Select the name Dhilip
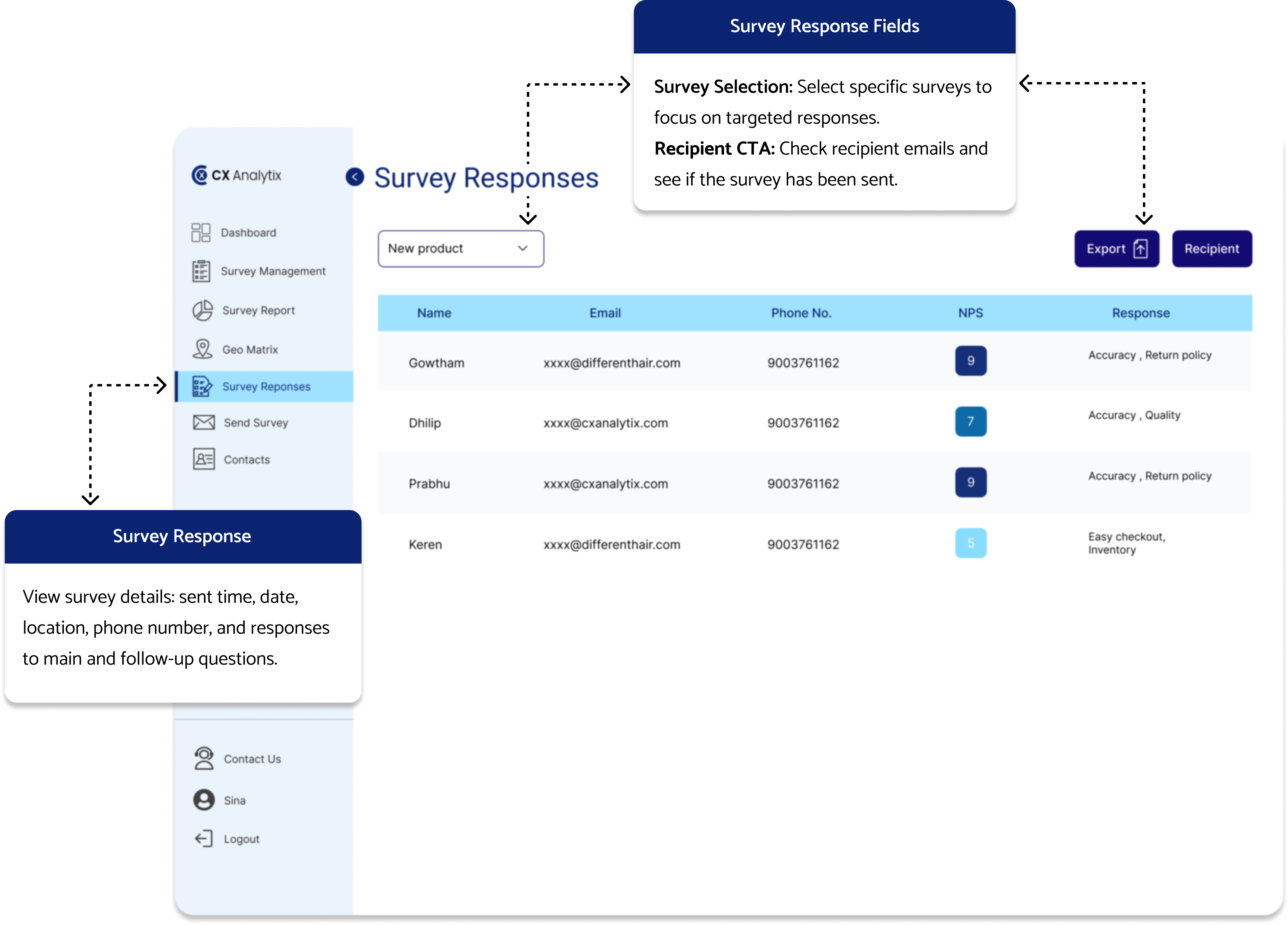Viewport: 1288px width, 925px height. (425, 423)
